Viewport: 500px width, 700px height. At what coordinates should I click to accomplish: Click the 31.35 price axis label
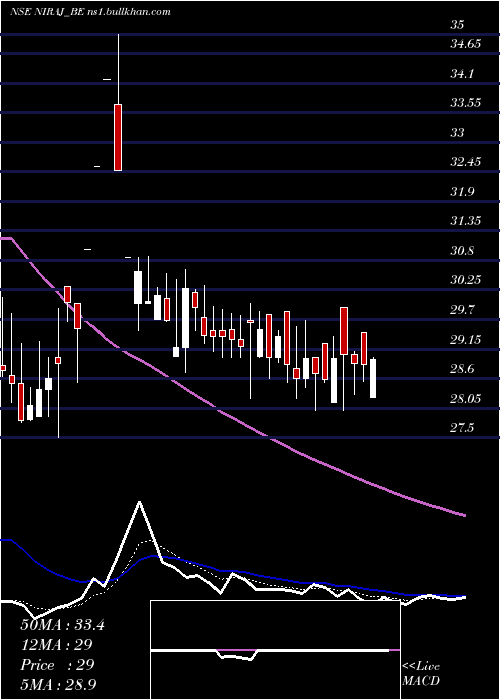(x=466, y=221)
